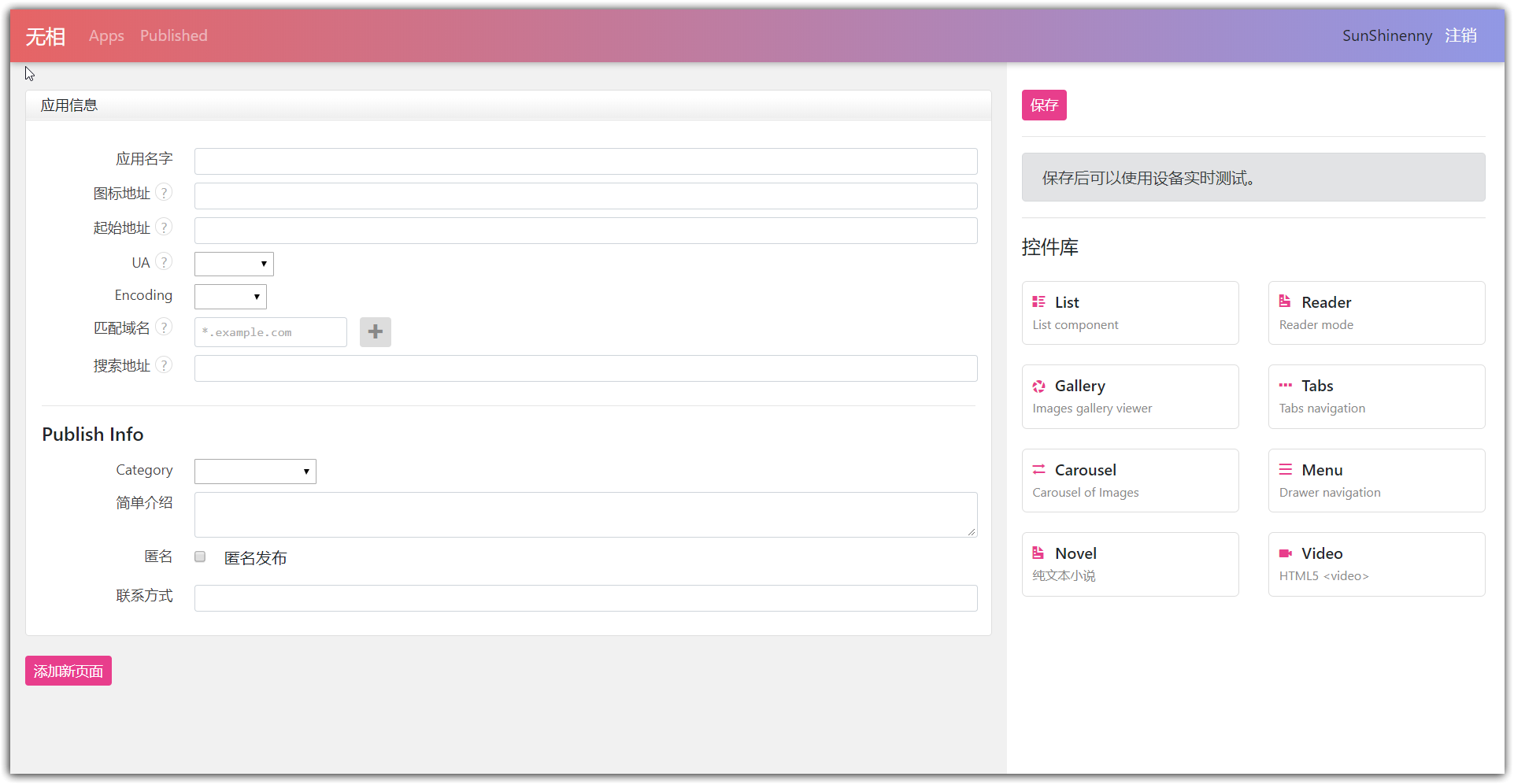Focus the 搜索地址 input field
The image size is (1514, 784).
point(586,368)
